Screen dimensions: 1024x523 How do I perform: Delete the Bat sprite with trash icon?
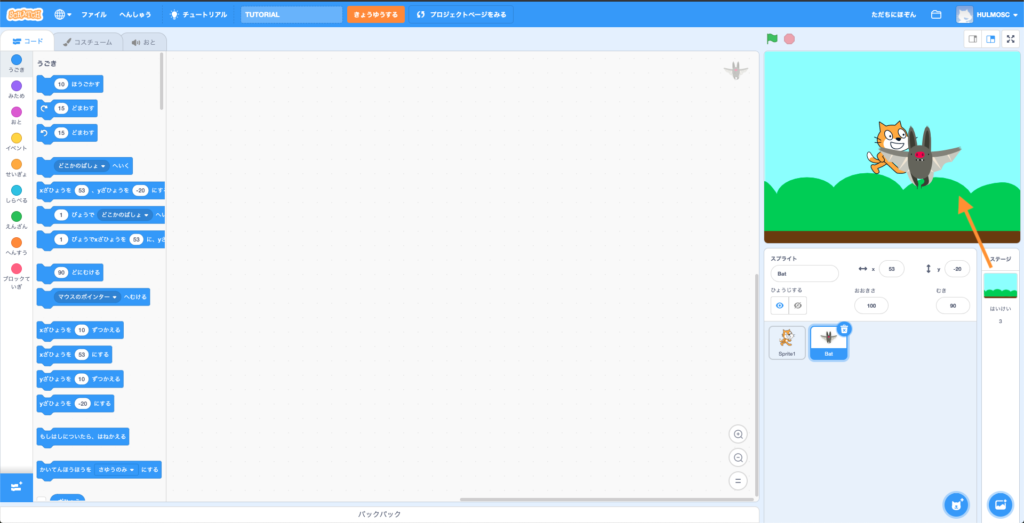pyautogui.click(x=844, y=329)
